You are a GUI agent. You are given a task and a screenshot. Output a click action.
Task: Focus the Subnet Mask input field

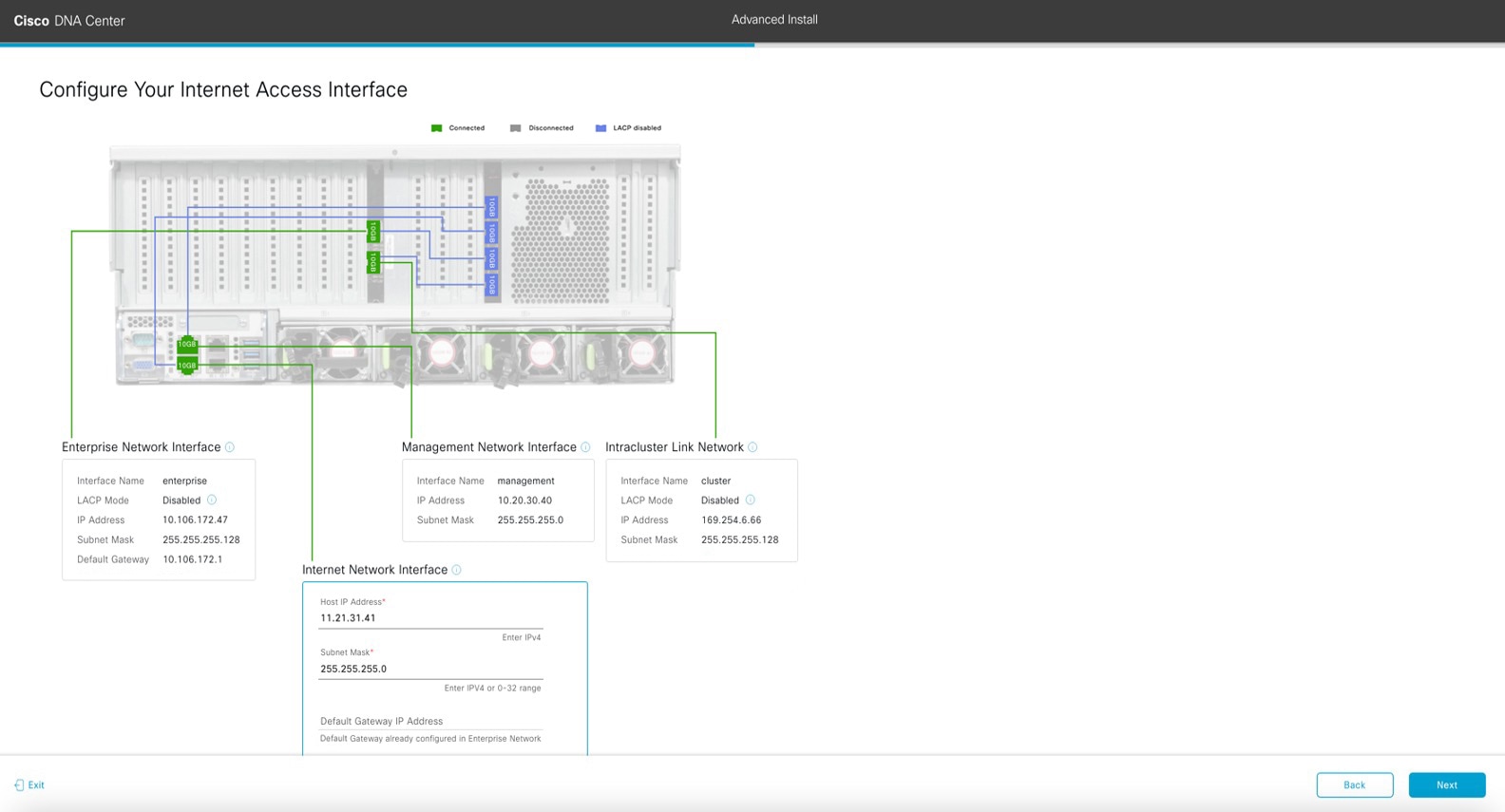(x=430, y=669)
